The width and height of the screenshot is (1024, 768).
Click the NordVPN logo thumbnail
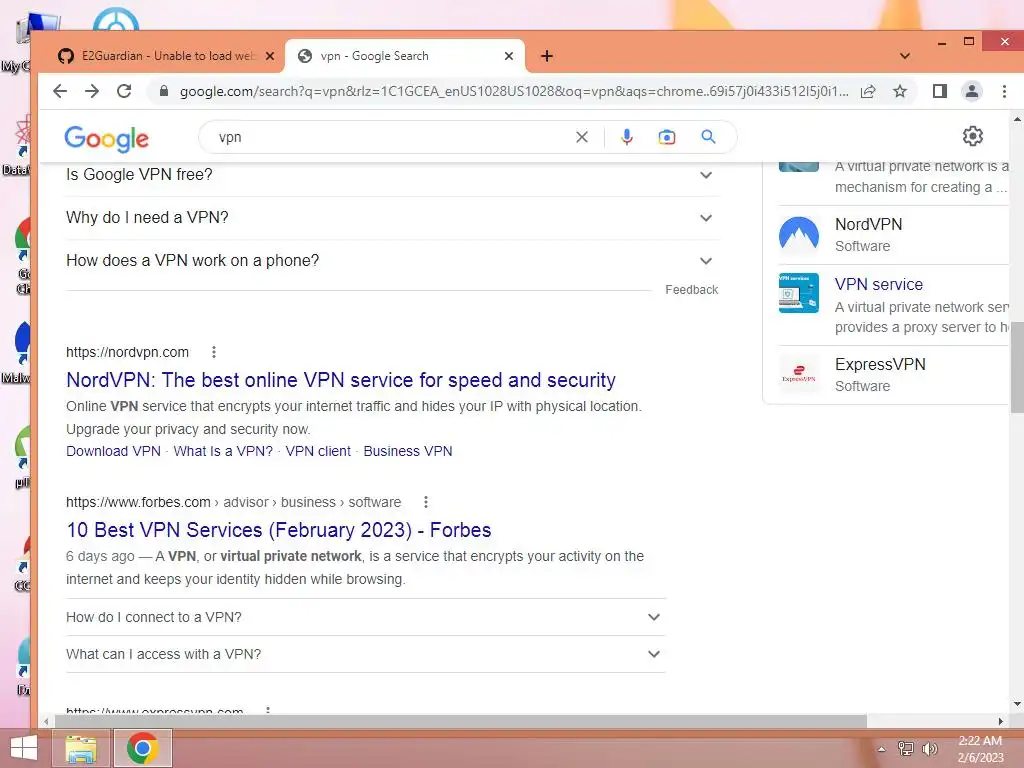799,235
